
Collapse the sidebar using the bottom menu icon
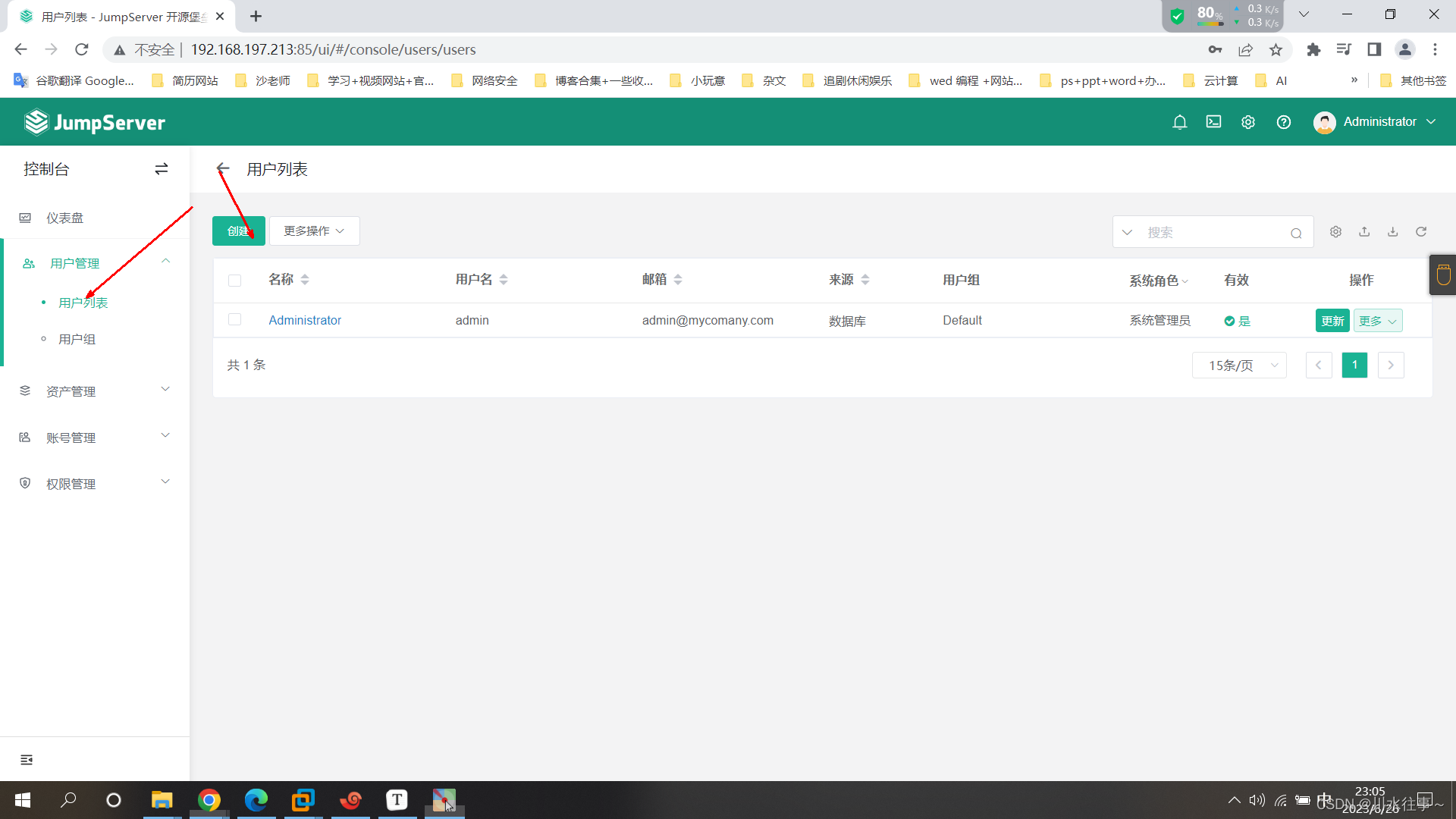pyautogui.click(x=27, y=760)
